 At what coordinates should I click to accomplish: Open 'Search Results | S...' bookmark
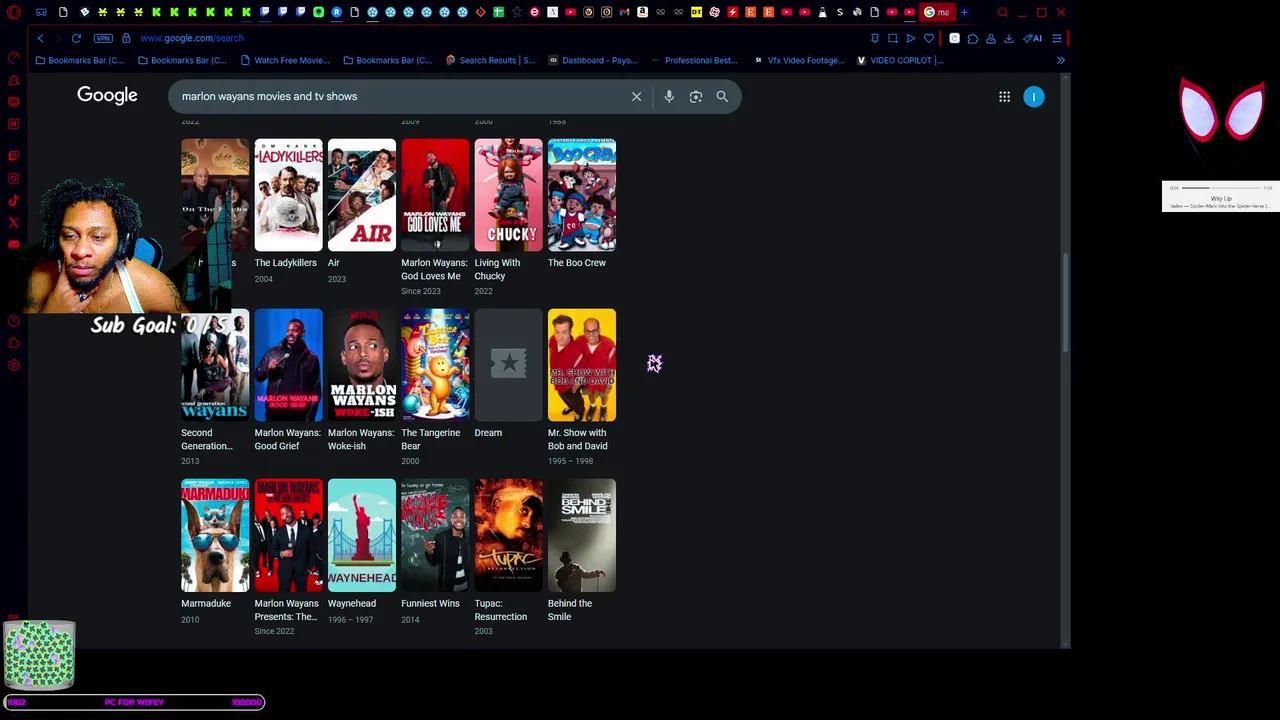pyautogui.click(x=490, y=60)
